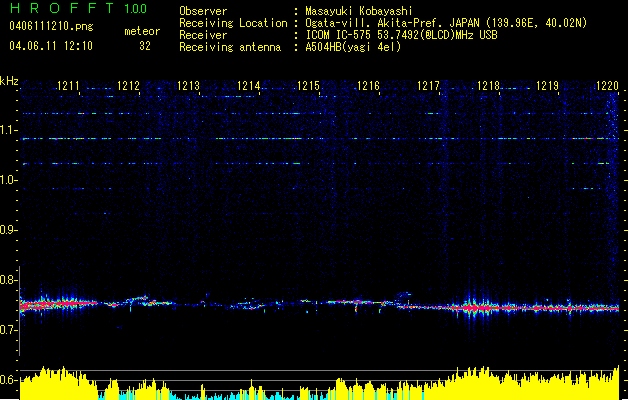
Task: Click the 0.7 kHz frequency tick label
Action: (x=7, y=330)
